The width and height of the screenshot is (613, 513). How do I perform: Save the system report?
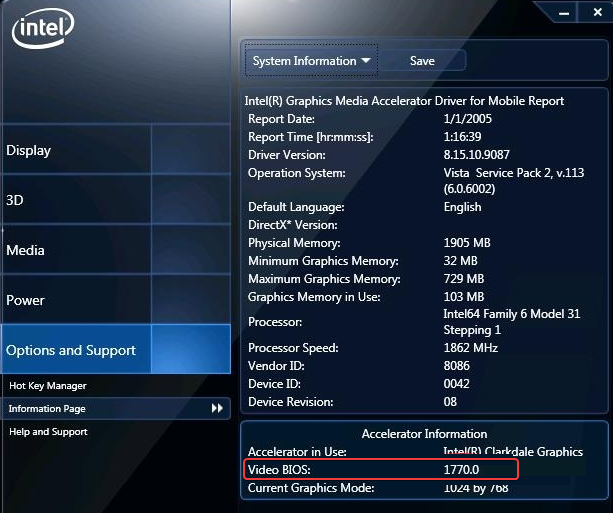(422, 61)
